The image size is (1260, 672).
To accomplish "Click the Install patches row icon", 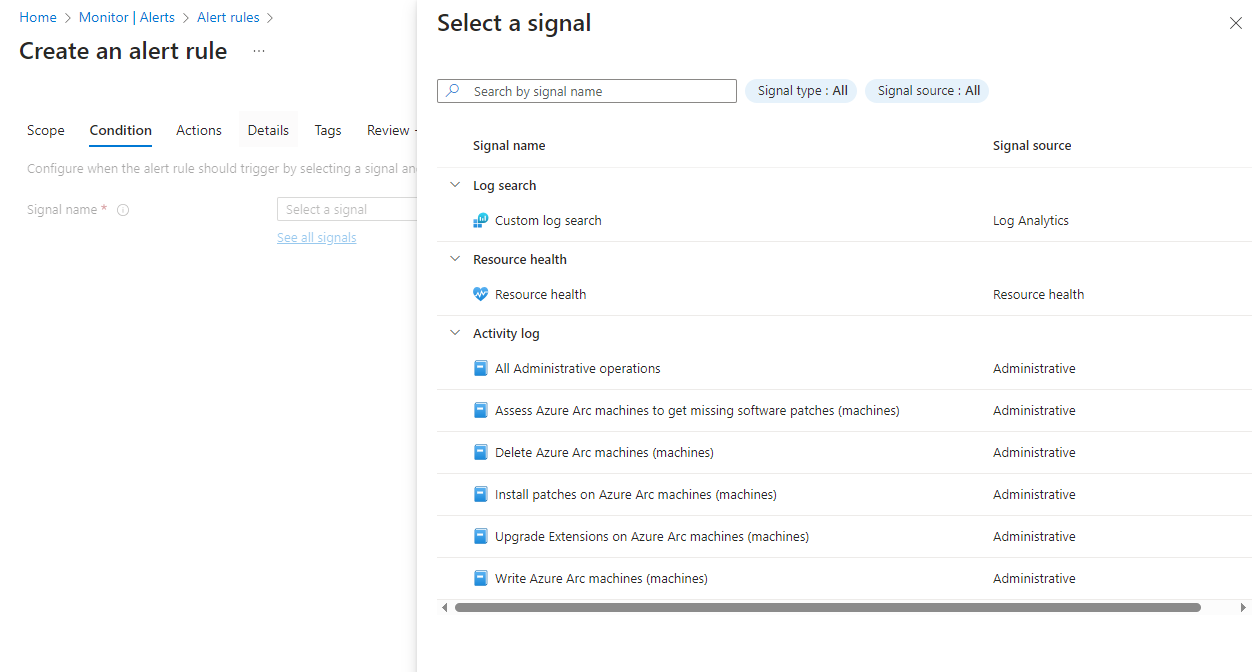I will tap(481, 494).
